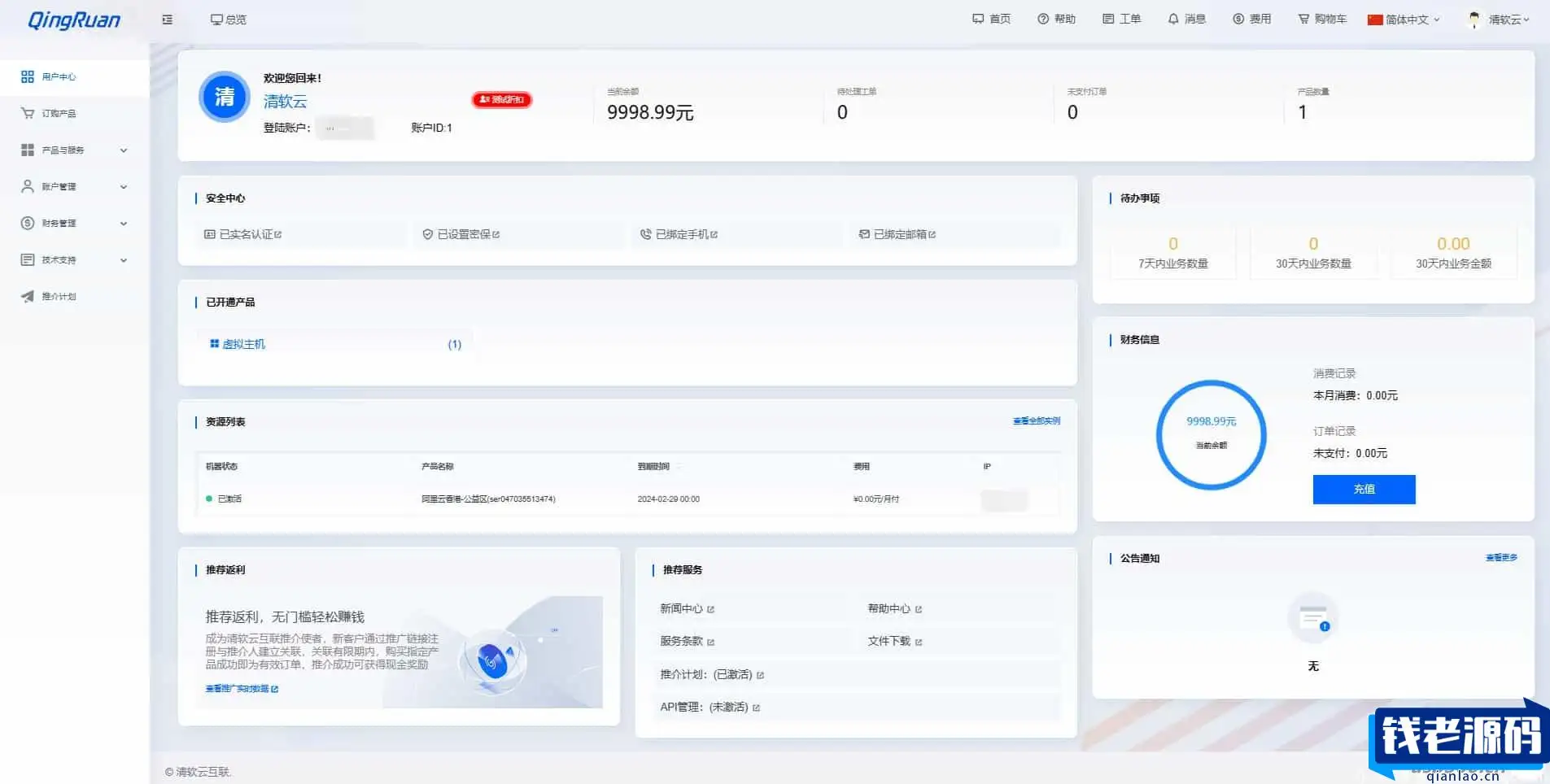Open 已绑定手机 in the security center
Screen dimensions: 1550x784
(679, 234)
